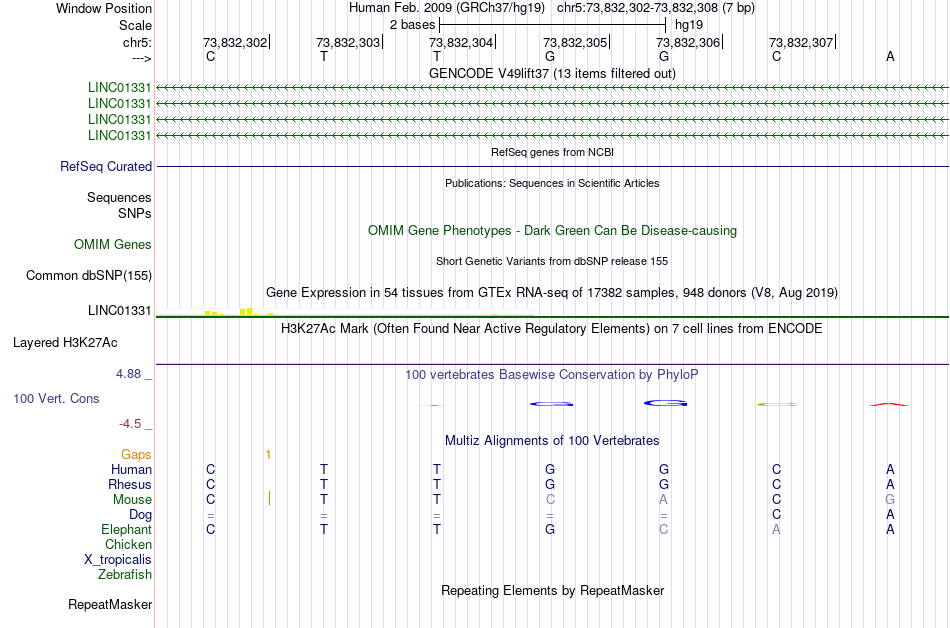Click the genome position header chr5:73,832,302-73,832,308 (7 bp)
The height and width of the screenshot is (628, 950).
[656, 8]
